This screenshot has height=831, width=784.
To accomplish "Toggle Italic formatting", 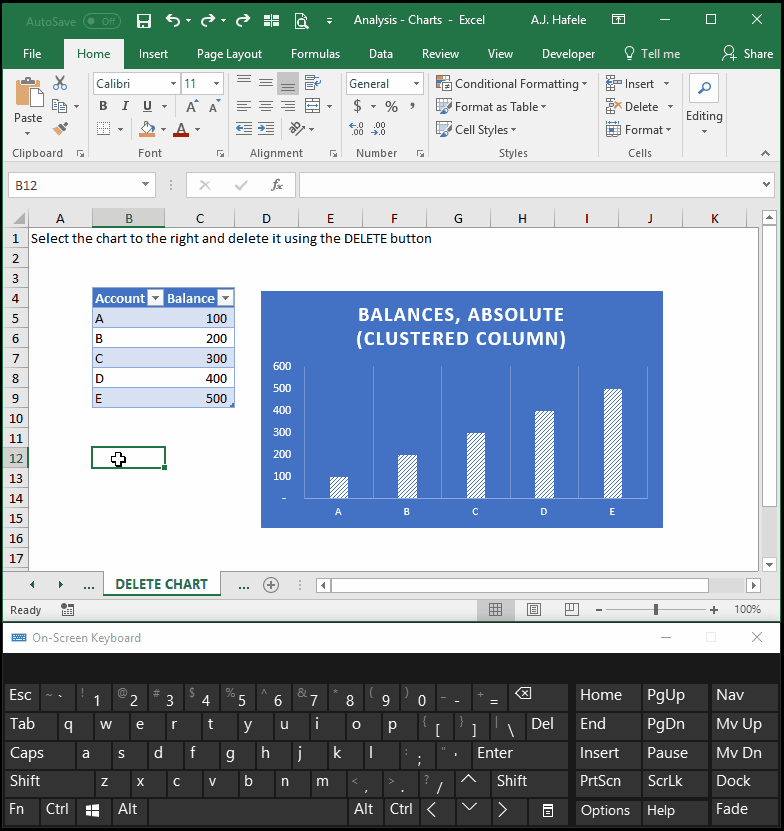I will [x=125, y=106].
